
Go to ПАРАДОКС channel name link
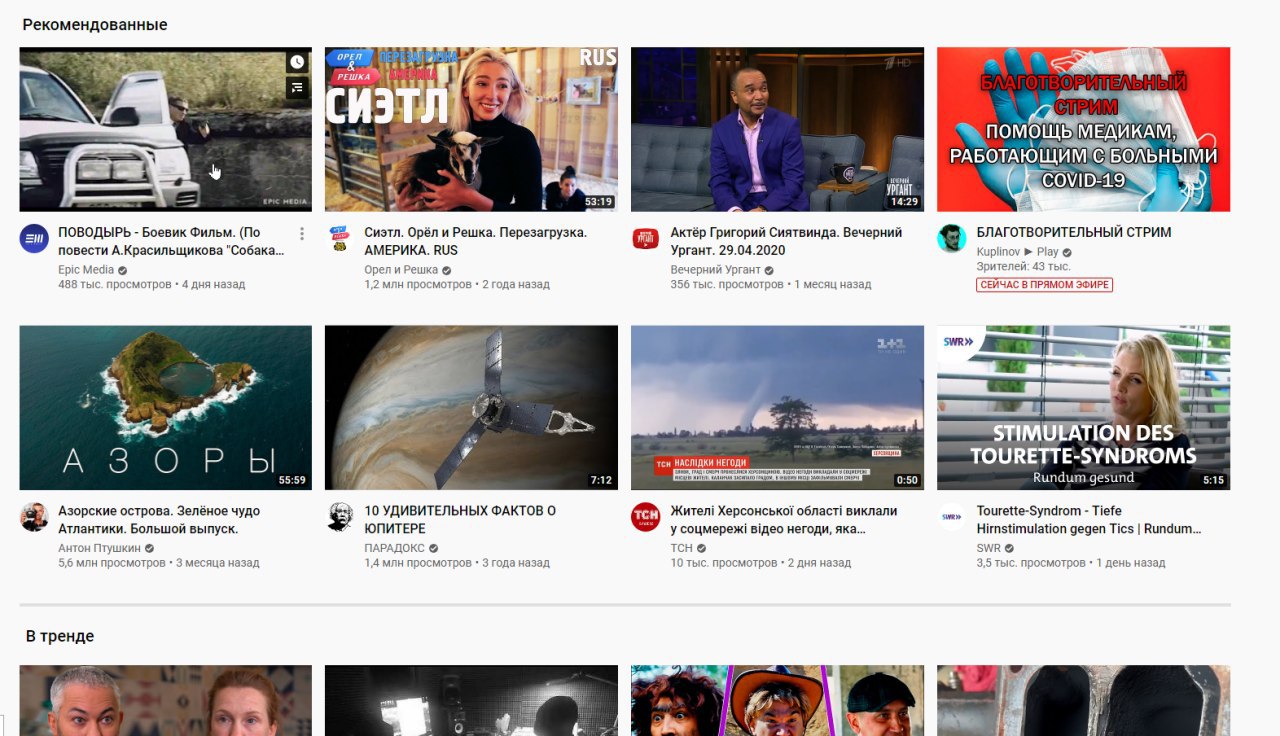tap(394, 548)
